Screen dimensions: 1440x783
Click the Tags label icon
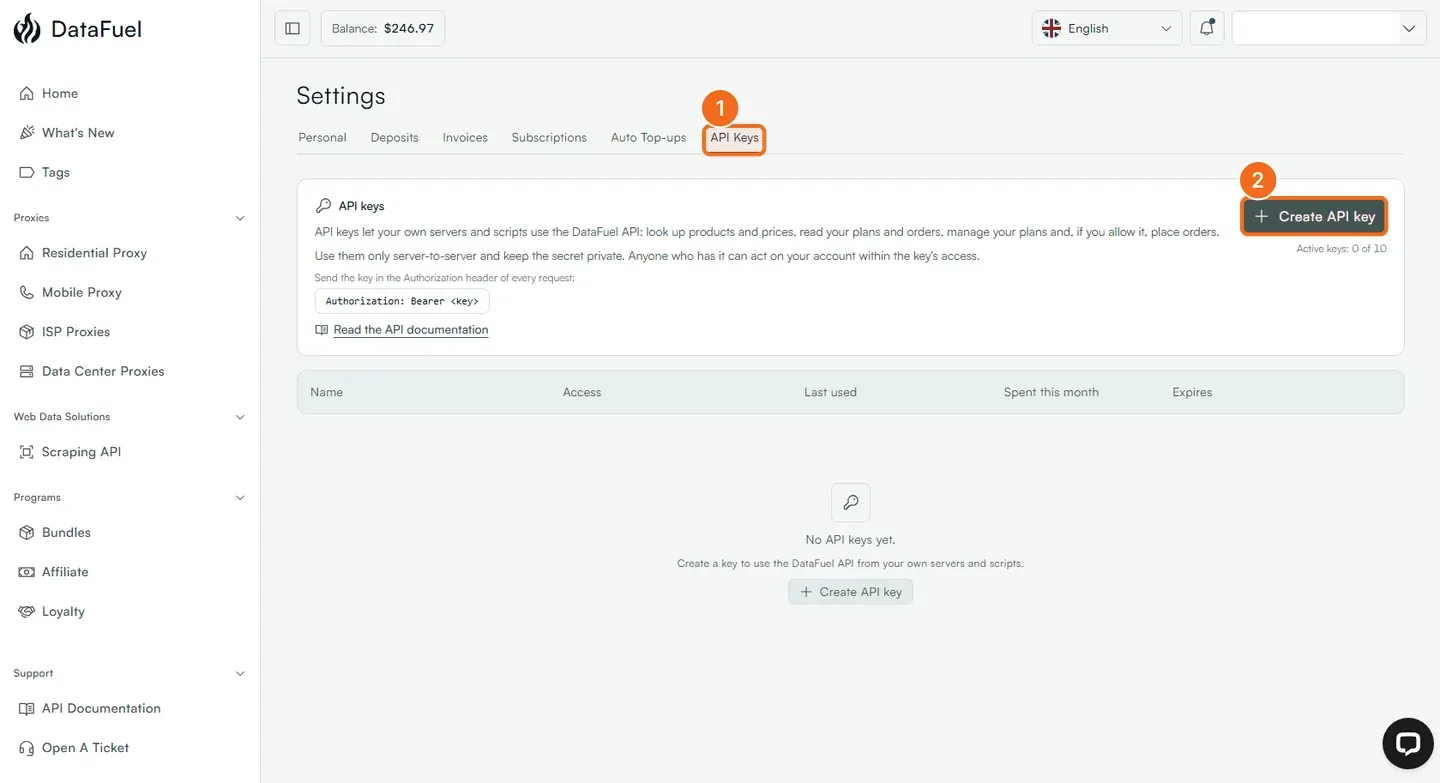click(27, 172)
